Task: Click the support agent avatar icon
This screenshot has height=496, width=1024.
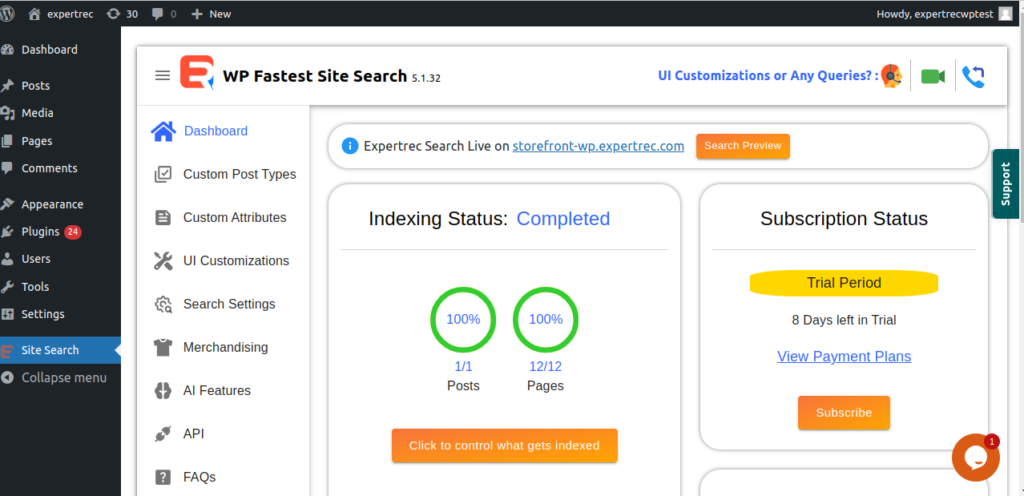Action: coord(891,76)
